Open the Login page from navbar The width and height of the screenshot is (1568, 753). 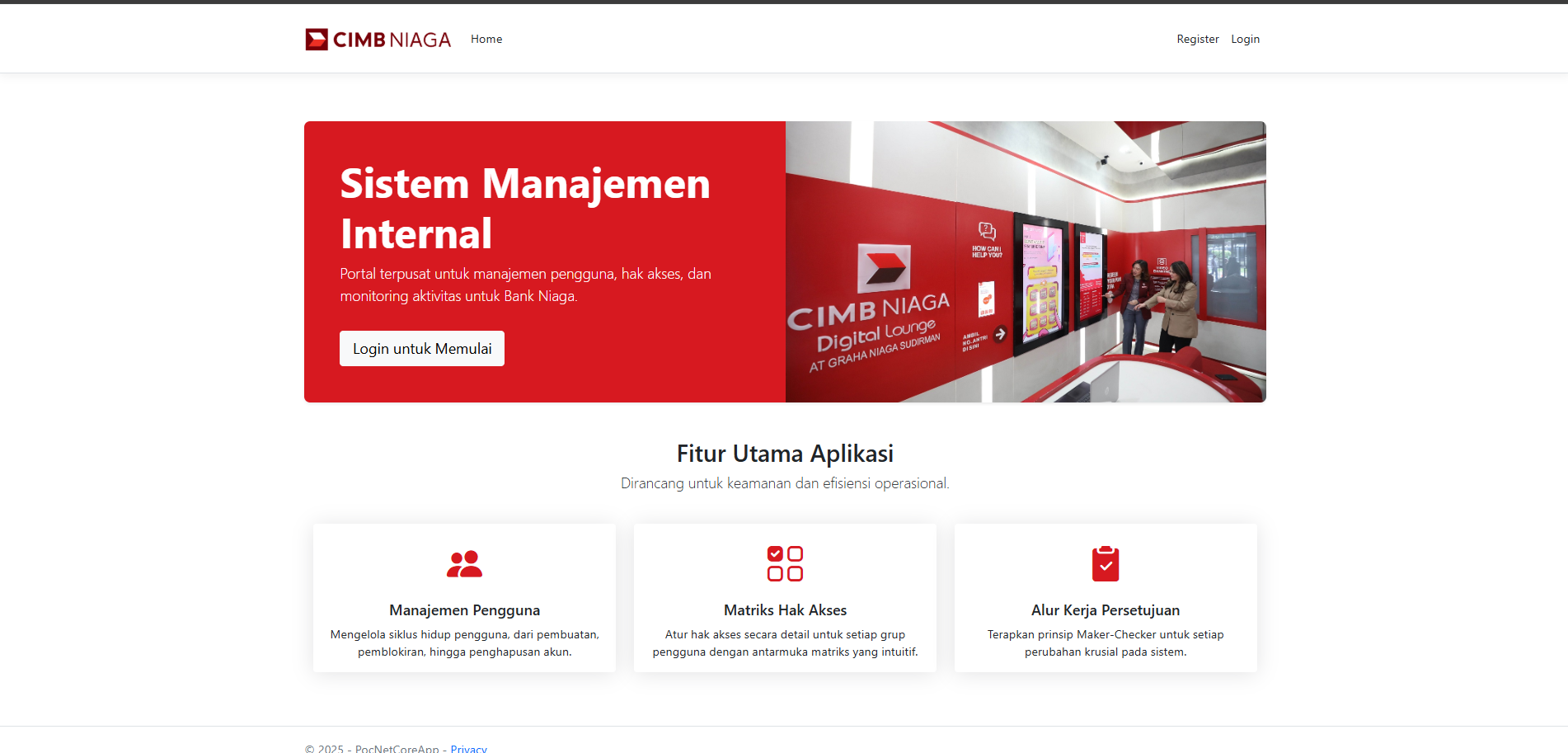(1246, 39)
